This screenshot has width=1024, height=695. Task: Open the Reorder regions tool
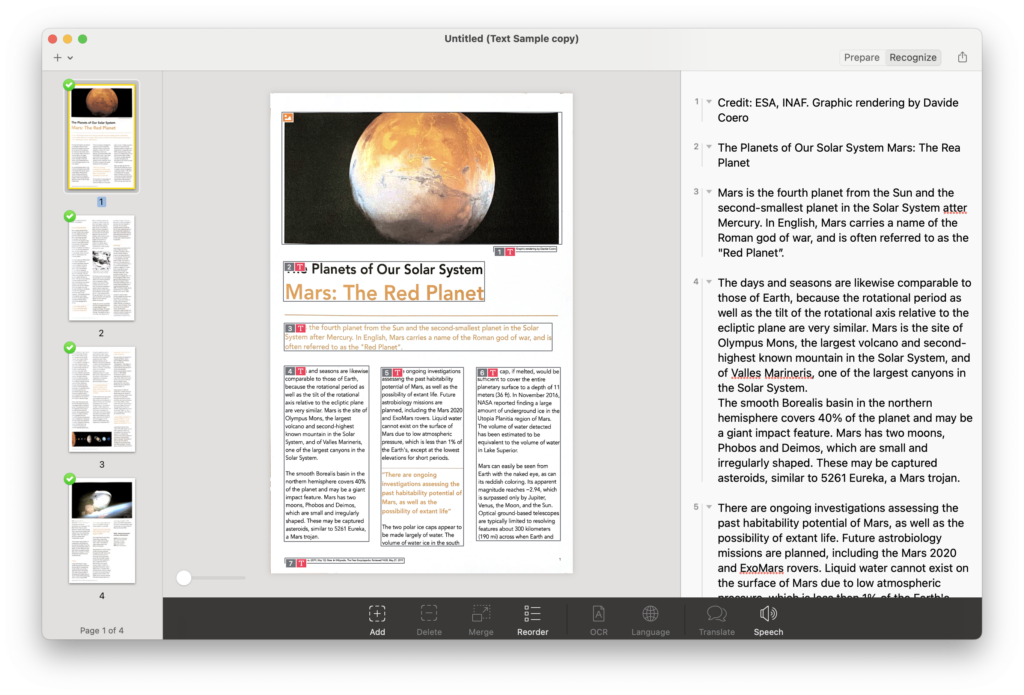[x=532, y=620]
